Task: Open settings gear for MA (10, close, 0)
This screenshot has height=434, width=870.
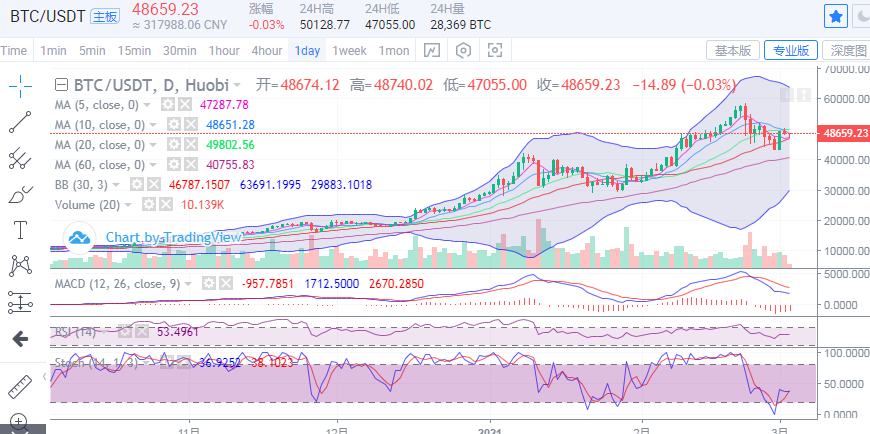Action: [174, 124]
